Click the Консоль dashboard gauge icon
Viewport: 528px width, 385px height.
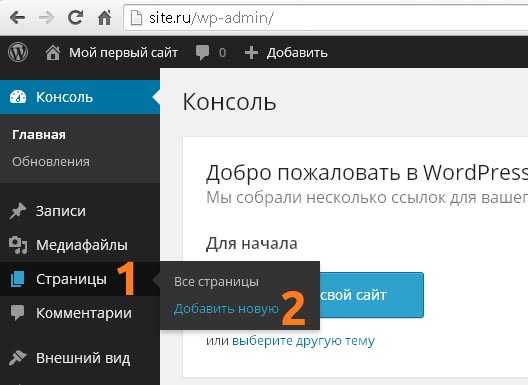[x=18, y=97]
